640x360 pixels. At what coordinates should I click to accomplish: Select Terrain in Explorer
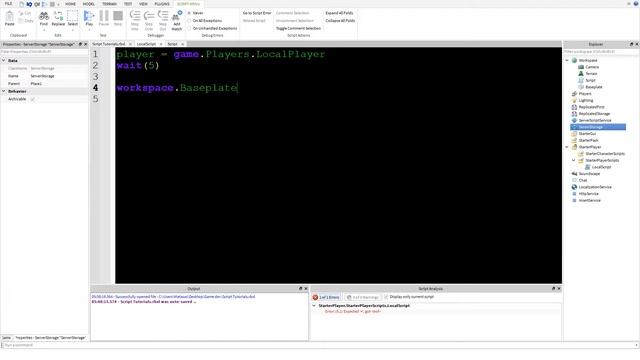pyautogui.click(x=591, y=73)
